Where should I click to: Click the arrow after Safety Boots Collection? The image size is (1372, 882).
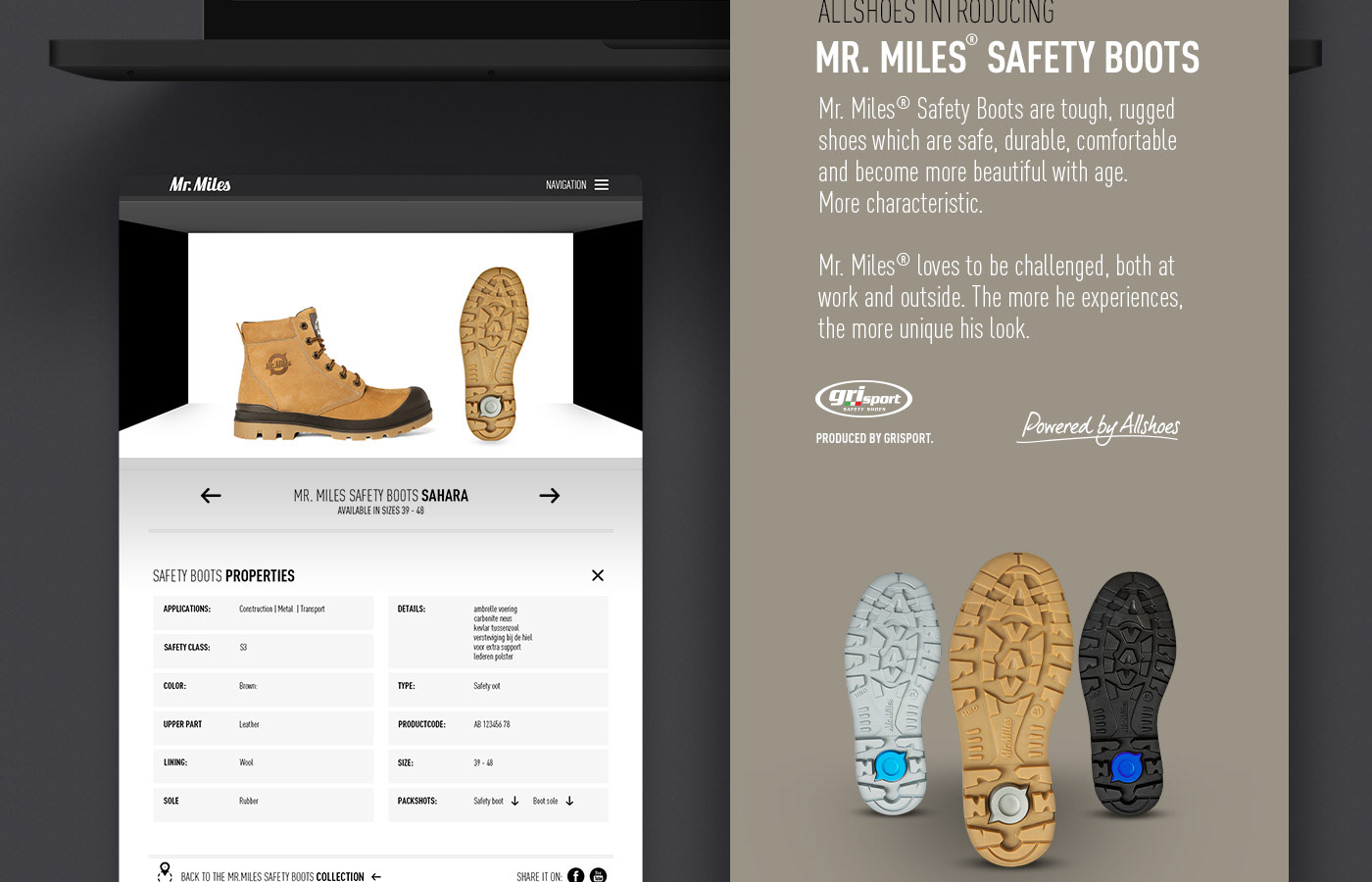(x=376, y=877)
